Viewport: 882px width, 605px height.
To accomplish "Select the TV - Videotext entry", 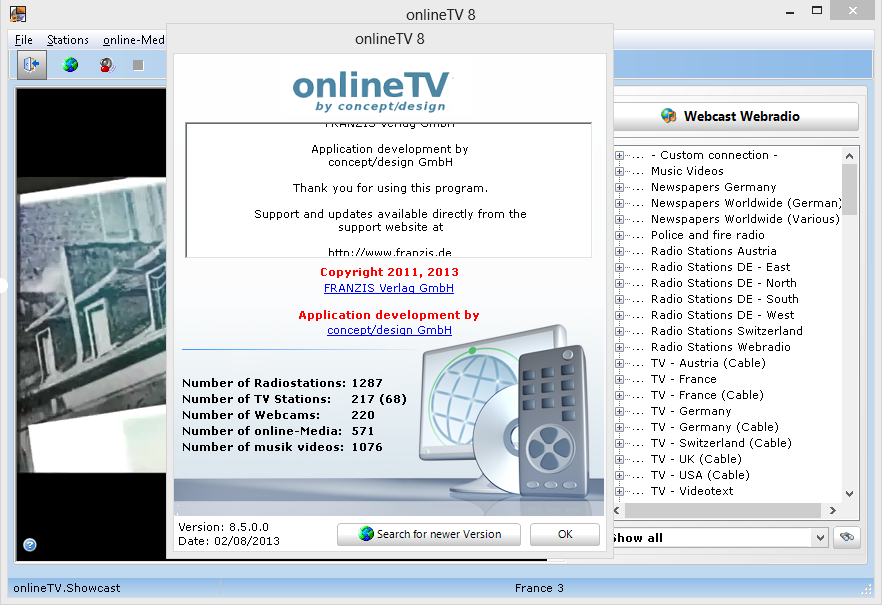I will tap(692, 491).
